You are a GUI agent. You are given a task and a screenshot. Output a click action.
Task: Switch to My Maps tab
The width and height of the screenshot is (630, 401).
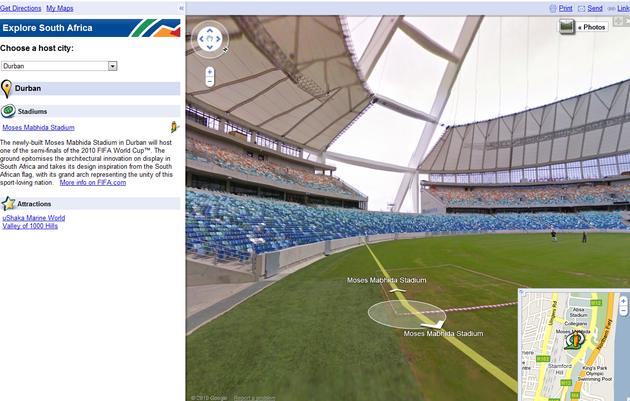59,8
